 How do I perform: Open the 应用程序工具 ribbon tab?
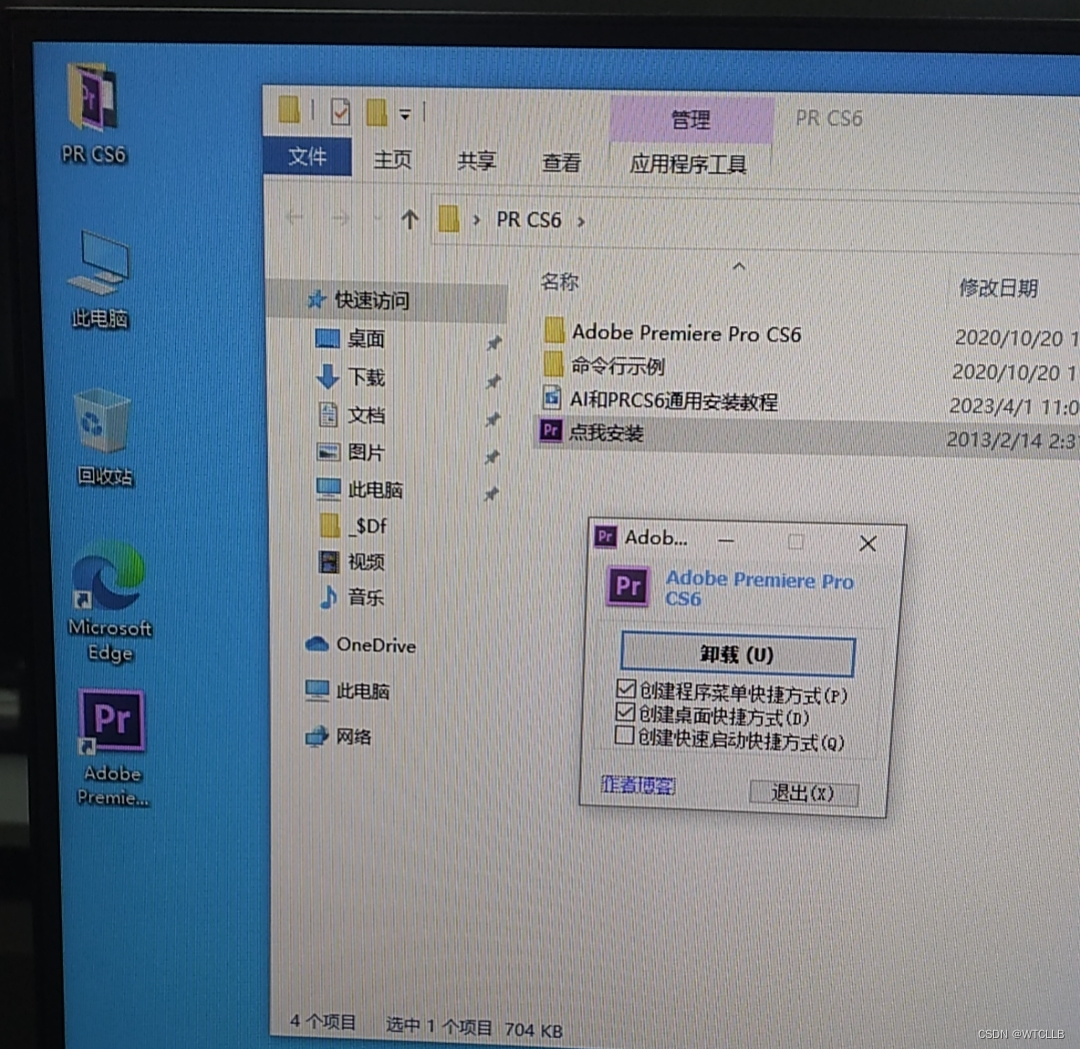point(688,164)
